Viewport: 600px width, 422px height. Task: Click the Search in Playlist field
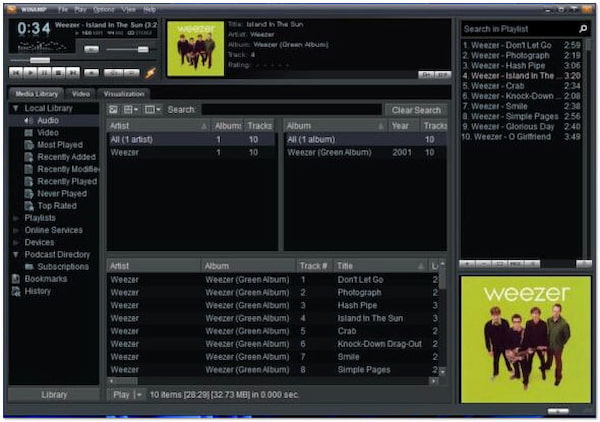(518, 29)
